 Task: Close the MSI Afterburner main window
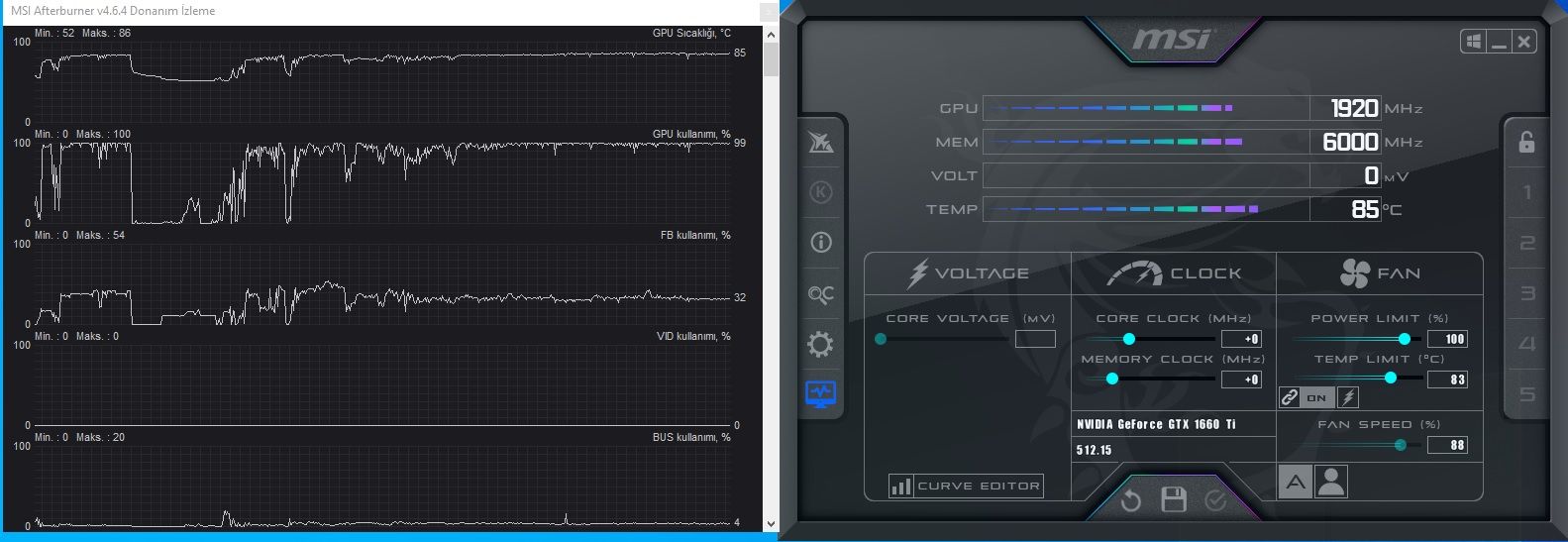click(x=1524, y=42)
